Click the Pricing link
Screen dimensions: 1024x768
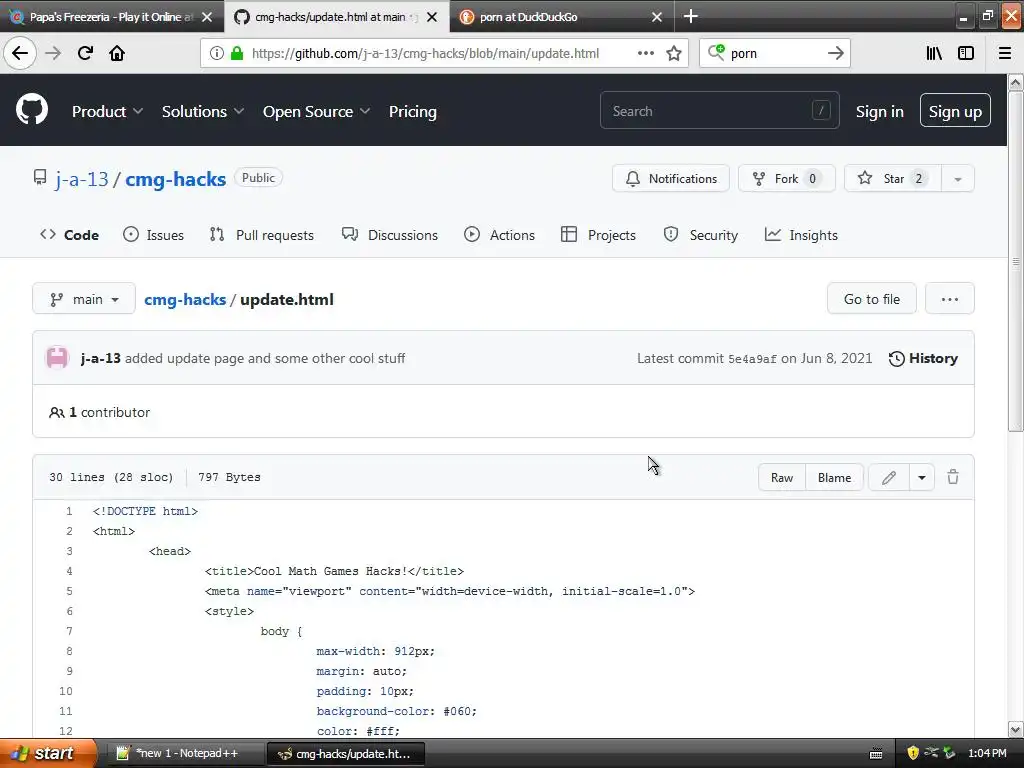413,112
